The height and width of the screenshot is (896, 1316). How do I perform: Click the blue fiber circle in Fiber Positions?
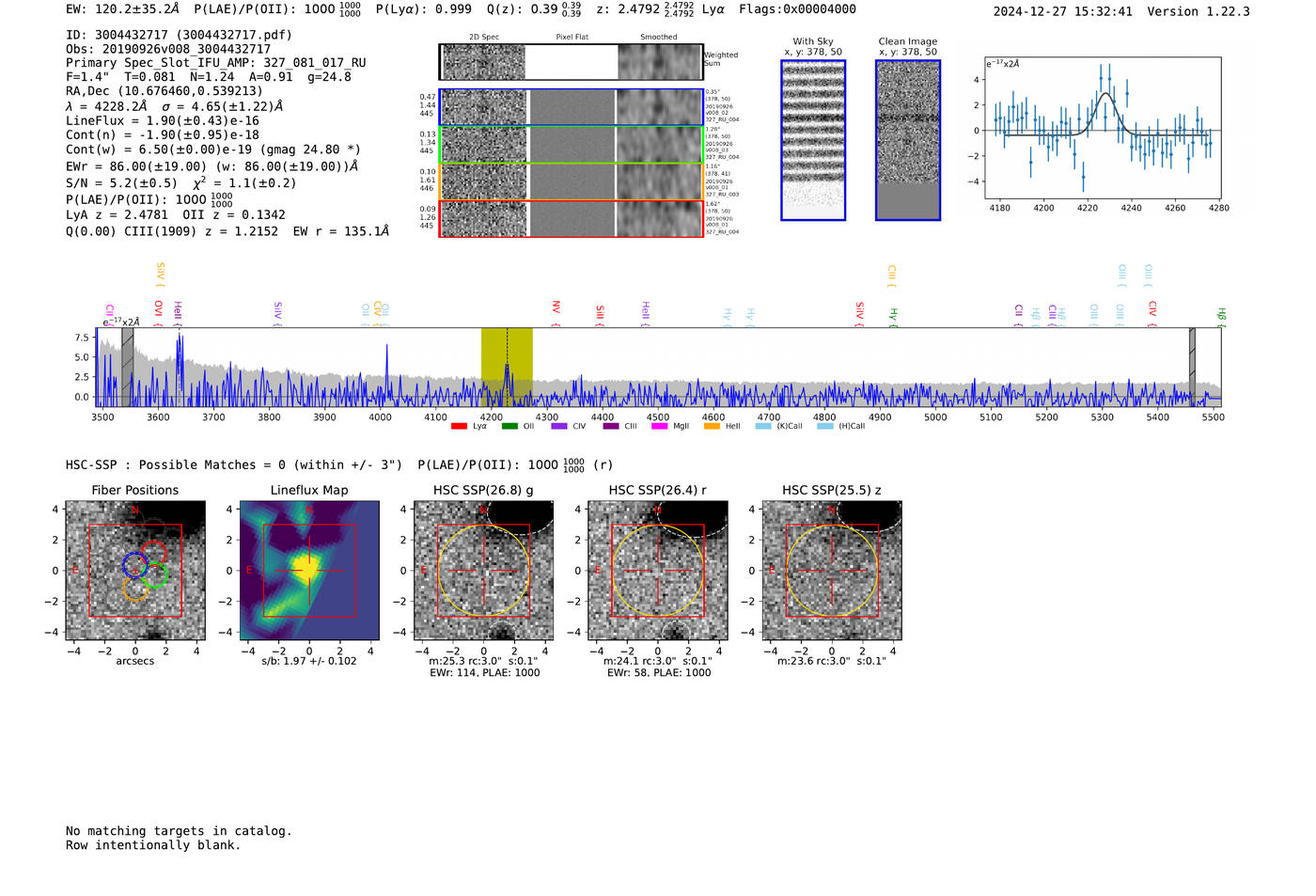(x=134, y=565)
